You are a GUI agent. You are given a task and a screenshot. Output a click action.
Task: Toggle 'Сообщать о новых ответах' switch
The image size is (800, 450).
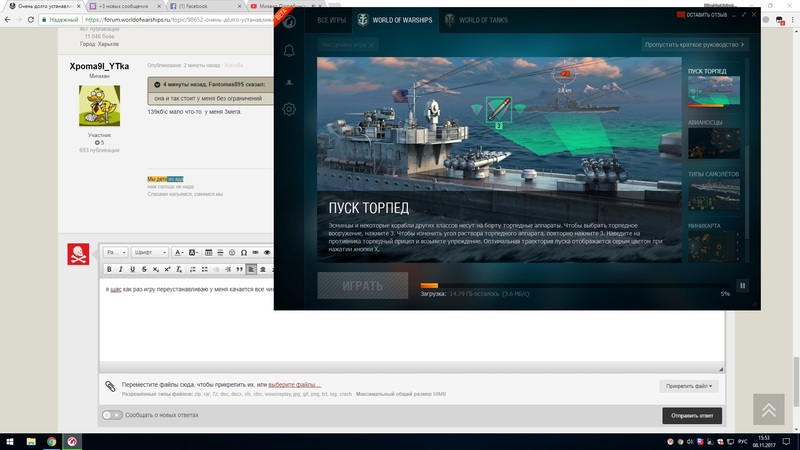(112, 415)
